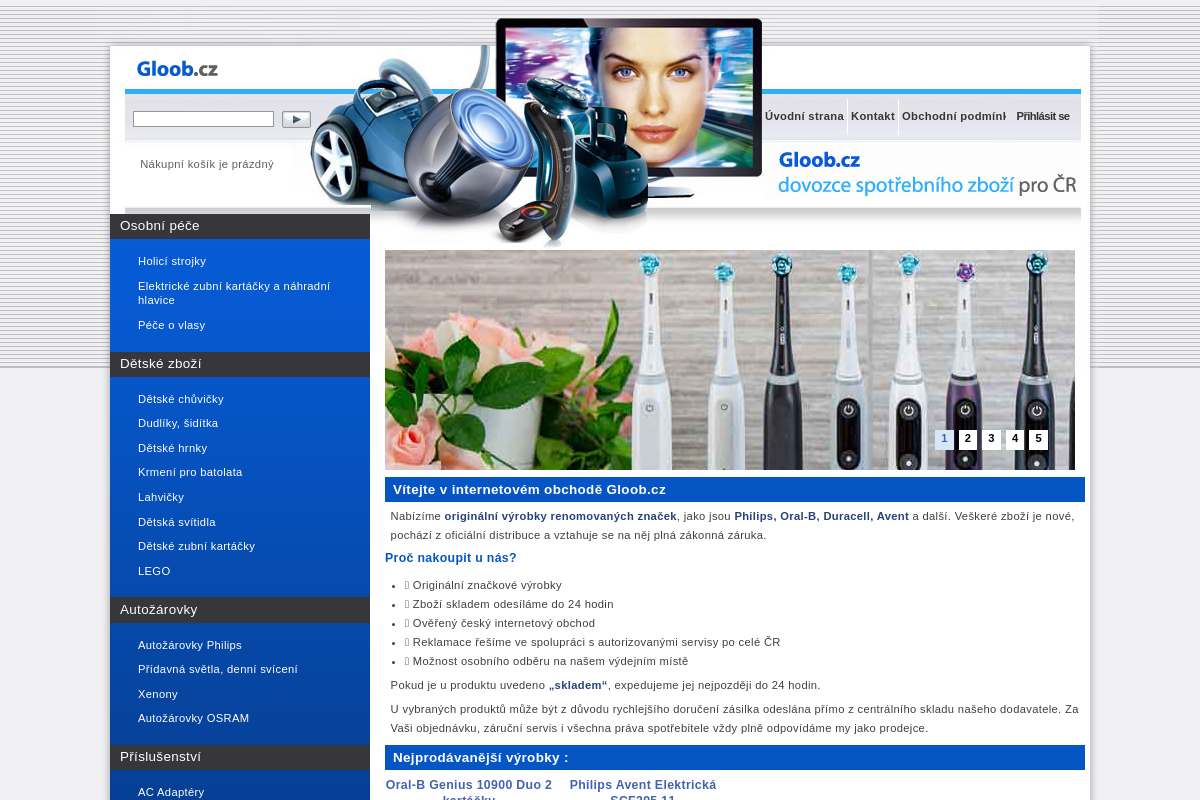Select slide 2 in the banner slideshow
Viewport: 1200px width, 800px height.
pos(968,439)
